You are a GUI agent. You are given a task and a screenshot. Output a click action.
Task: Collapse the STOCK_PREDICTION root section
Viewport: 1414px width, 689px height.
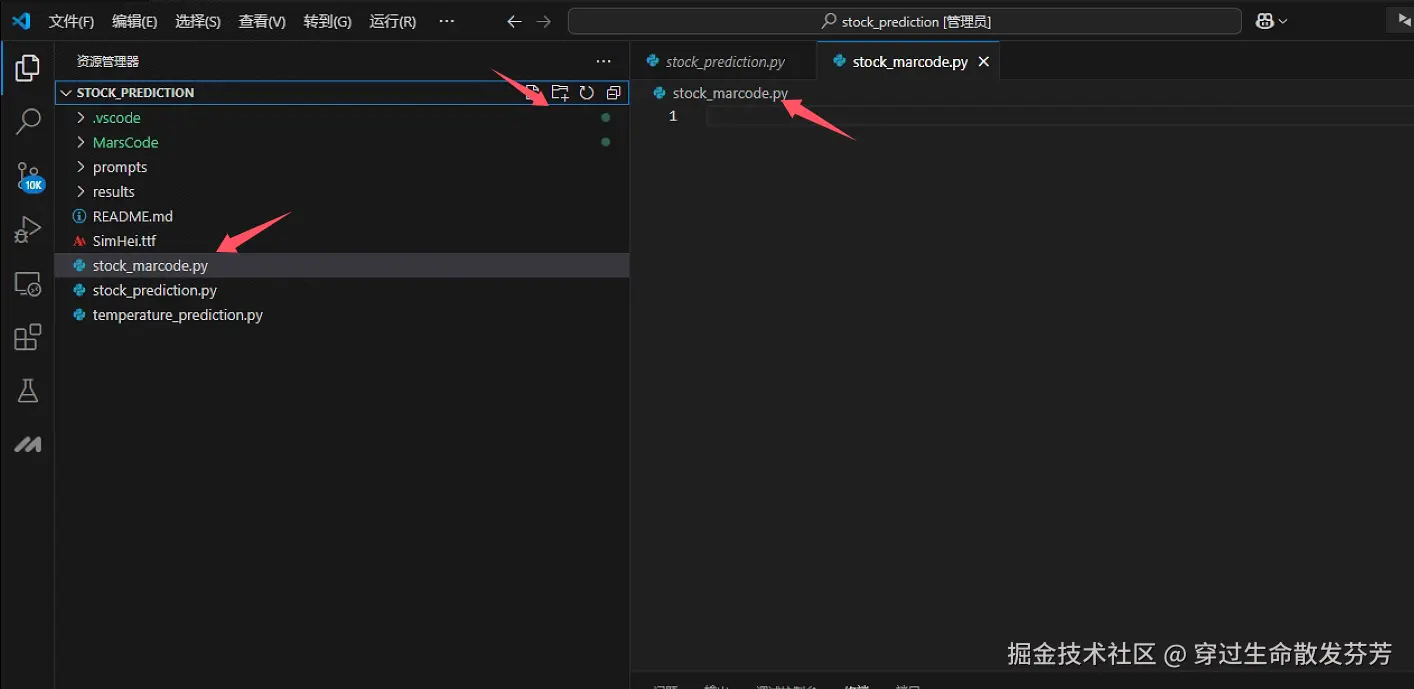(66, 92)
